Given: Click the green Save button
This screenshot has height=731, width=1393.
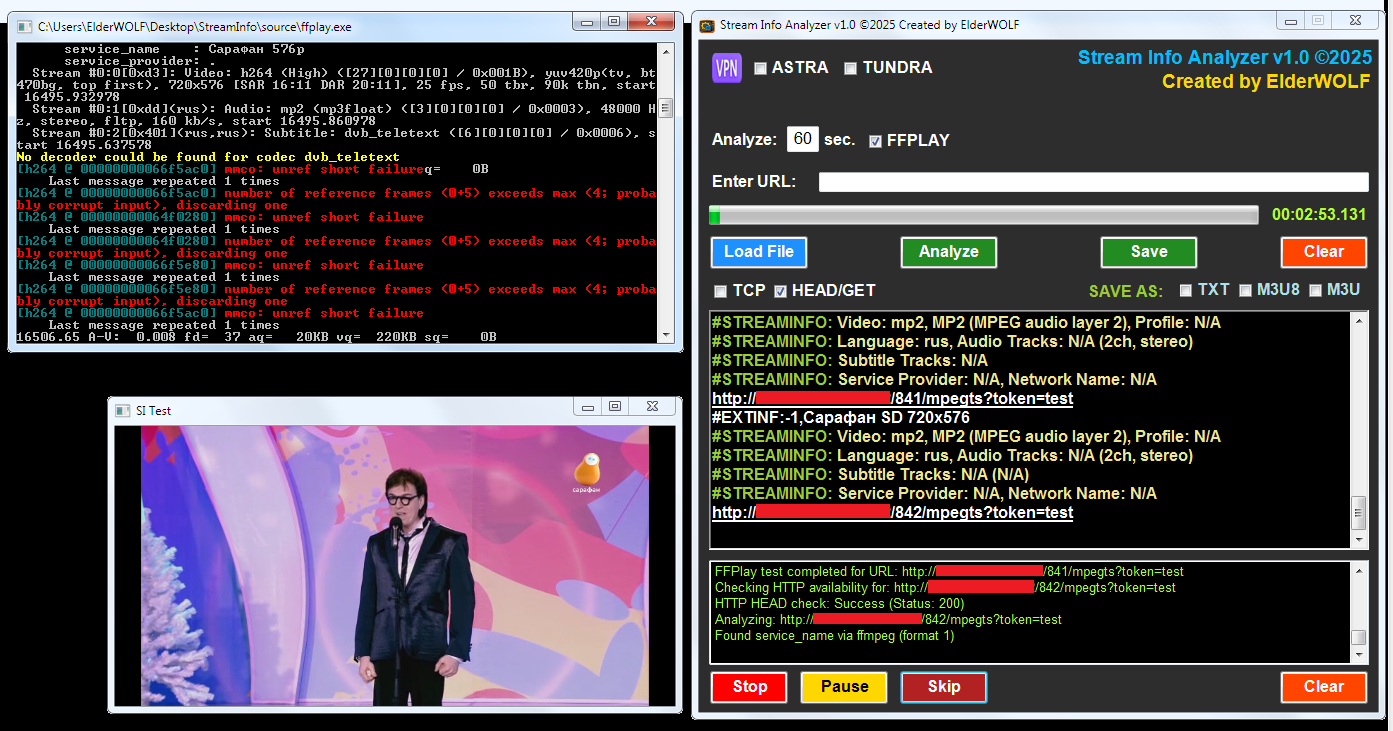Looking at the screenshot, I should pos(1148,252).
